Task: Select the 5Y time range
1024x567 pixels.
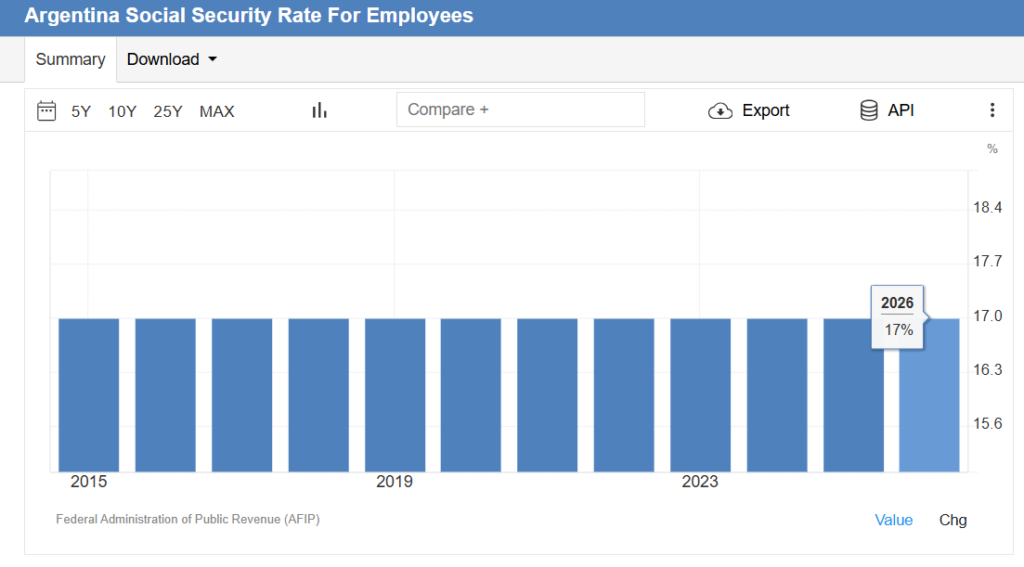Action: pyautogui.click(x=81, y=111)
